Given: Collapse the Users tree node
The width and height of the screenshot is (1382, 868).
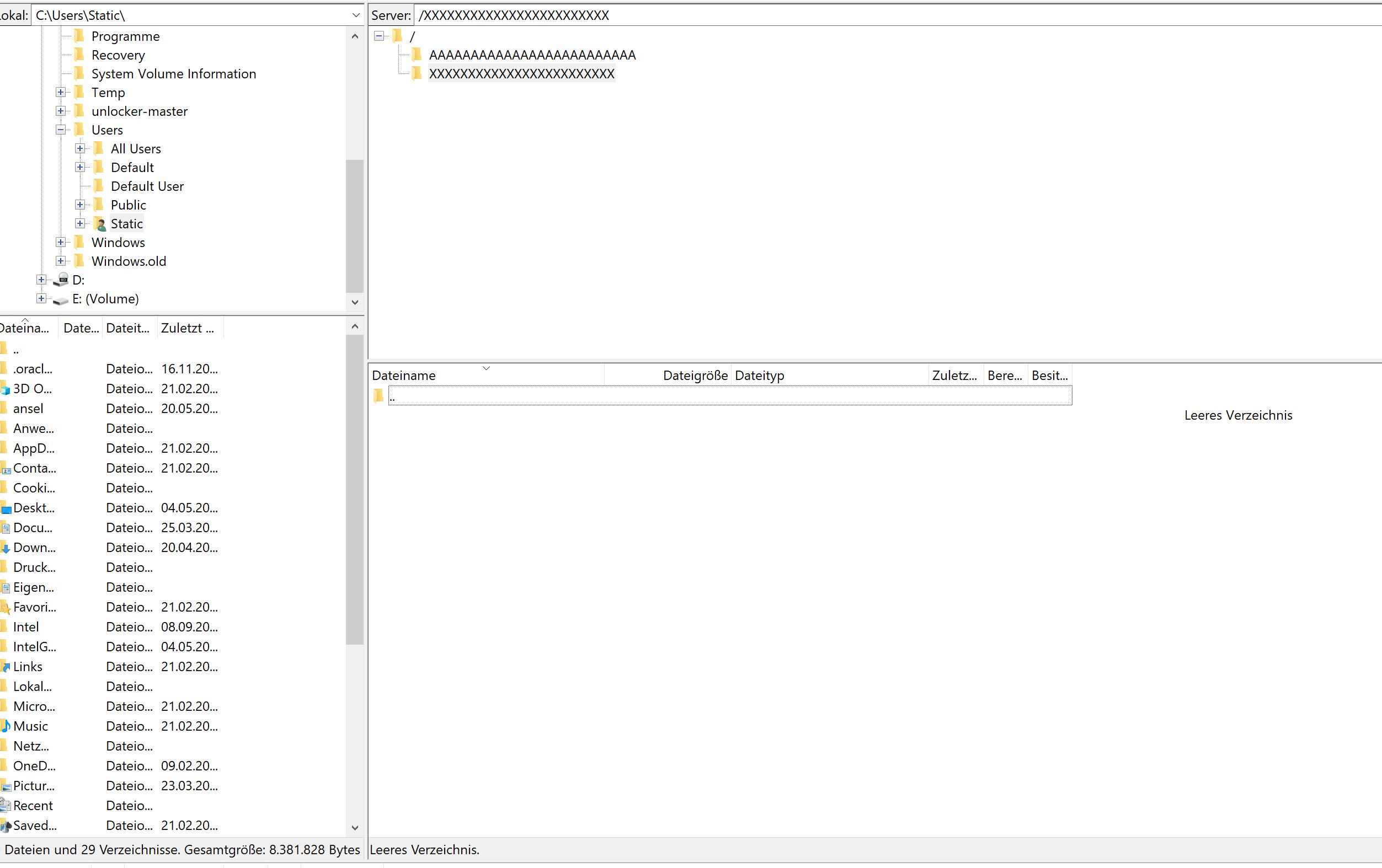Looking at the screenshot, I should (61, 130).
